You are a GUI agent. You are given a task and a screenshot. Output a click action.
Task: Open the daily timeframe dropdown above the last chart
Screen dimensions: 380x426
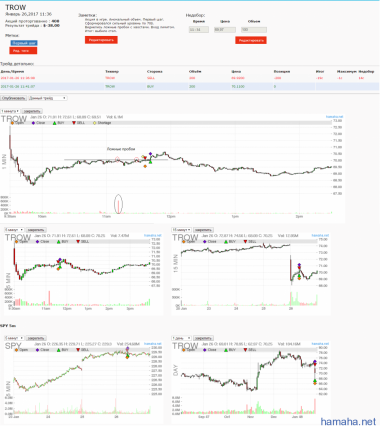click(x=181, y=338)
